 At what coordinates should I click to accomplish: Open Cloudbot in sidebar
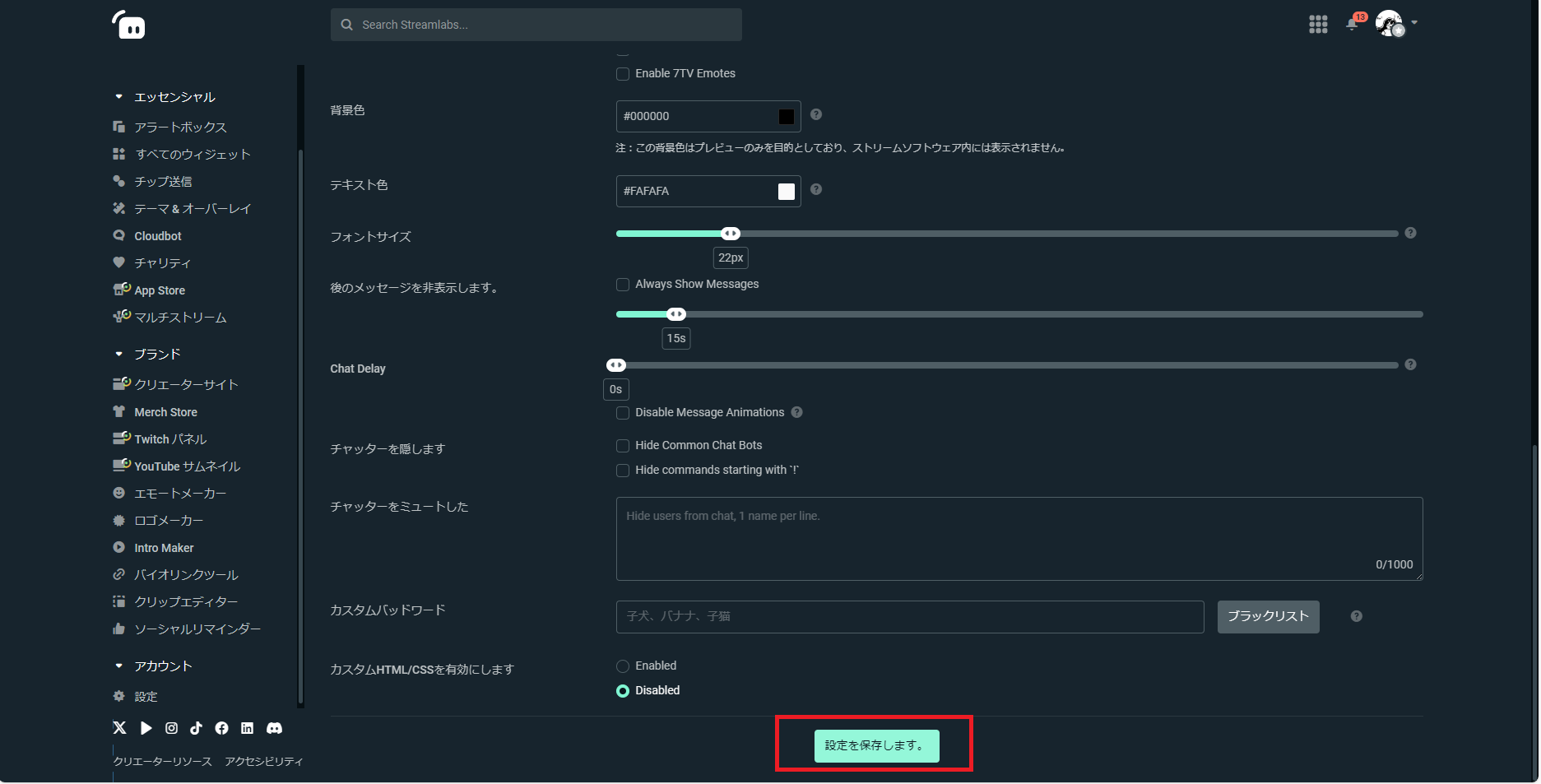(x=147, y=236)
